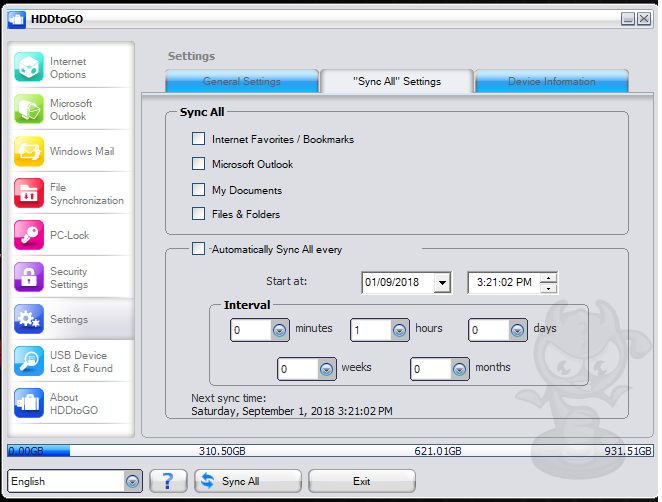Minimize the HDDtoGO window
The width and height of the screenshot is (662, 502).
coord(628,19)
